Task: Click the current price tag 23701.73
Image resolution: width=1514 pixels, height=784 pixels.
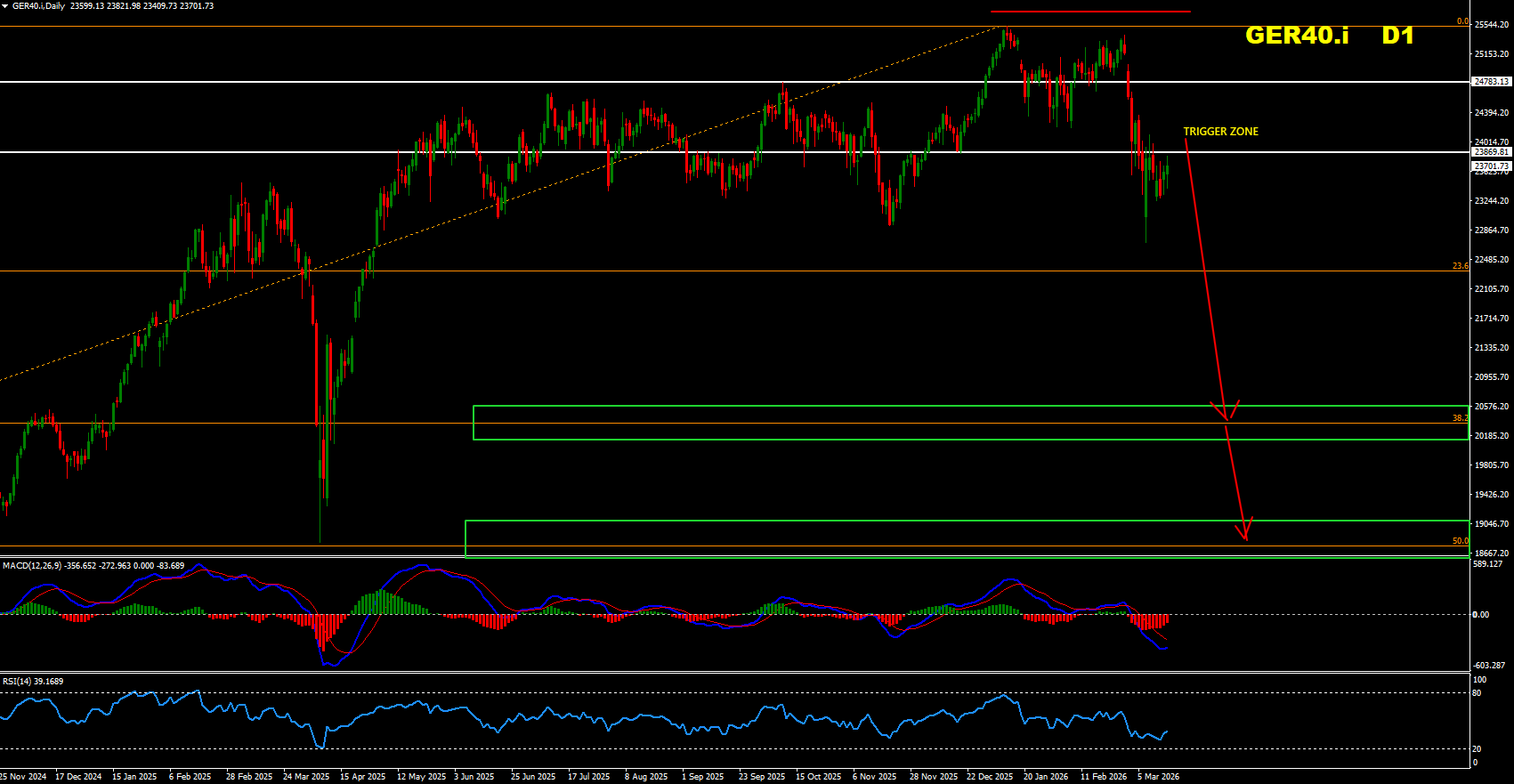Action: coord(1491,166)
